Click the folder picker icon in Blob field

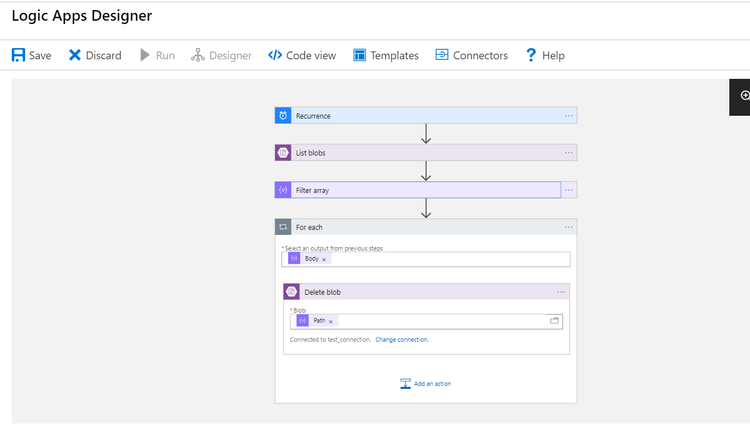point(555,321)
